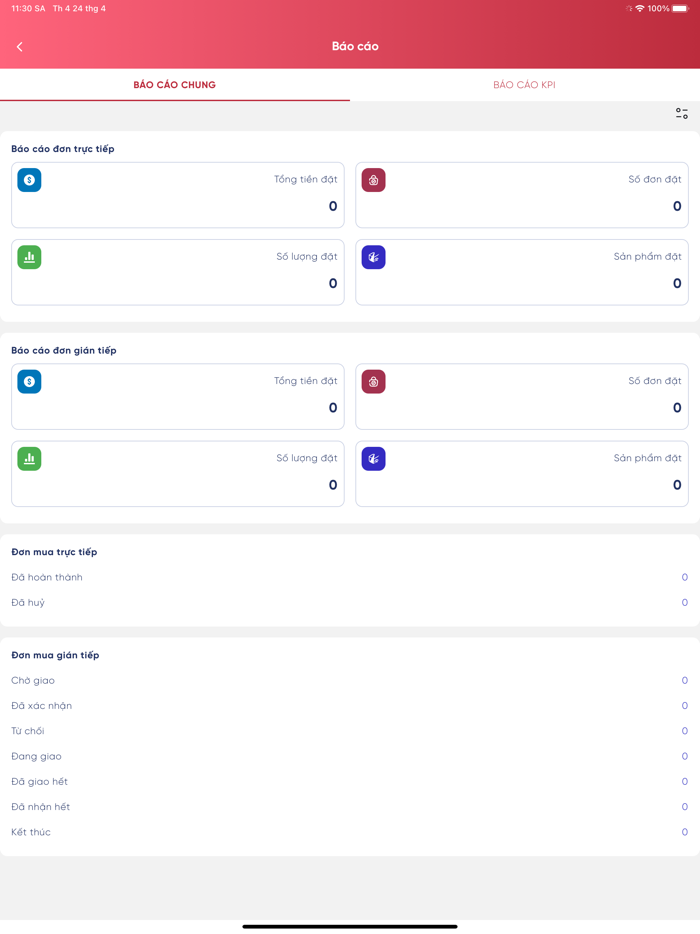
Task: Open Số đơn đặt card under đơn trực tiếp
Action: click(x=522, y=195)
